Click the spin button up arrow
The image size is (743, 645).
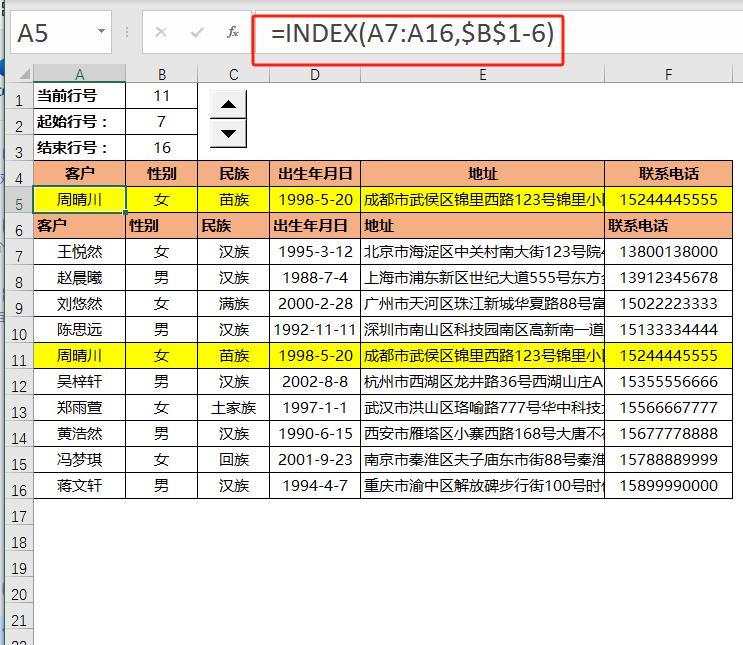click(228, 104)
